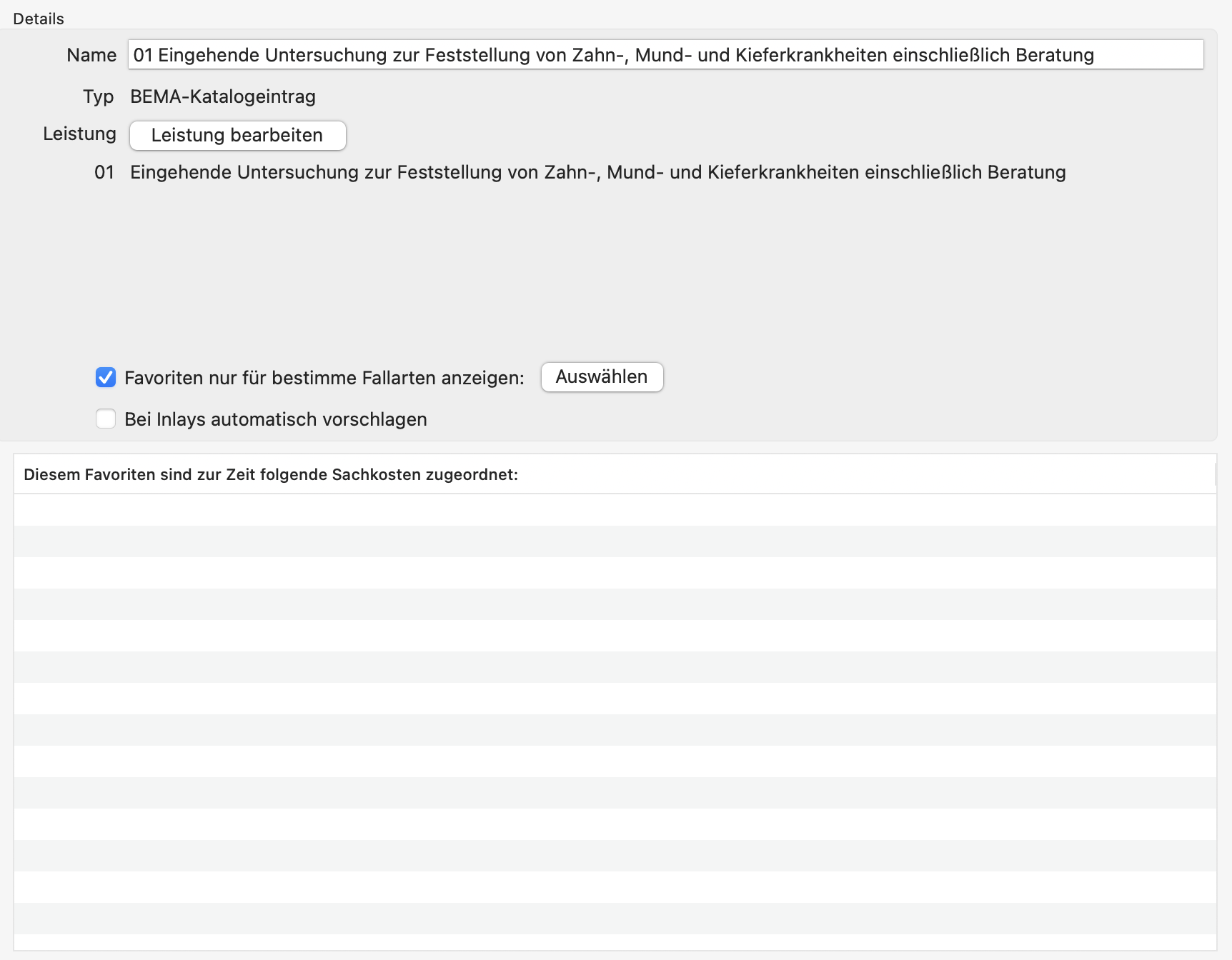Click the Typ label
The height and width of the screenshot is (960, 1232).
[x=99, y=96]
